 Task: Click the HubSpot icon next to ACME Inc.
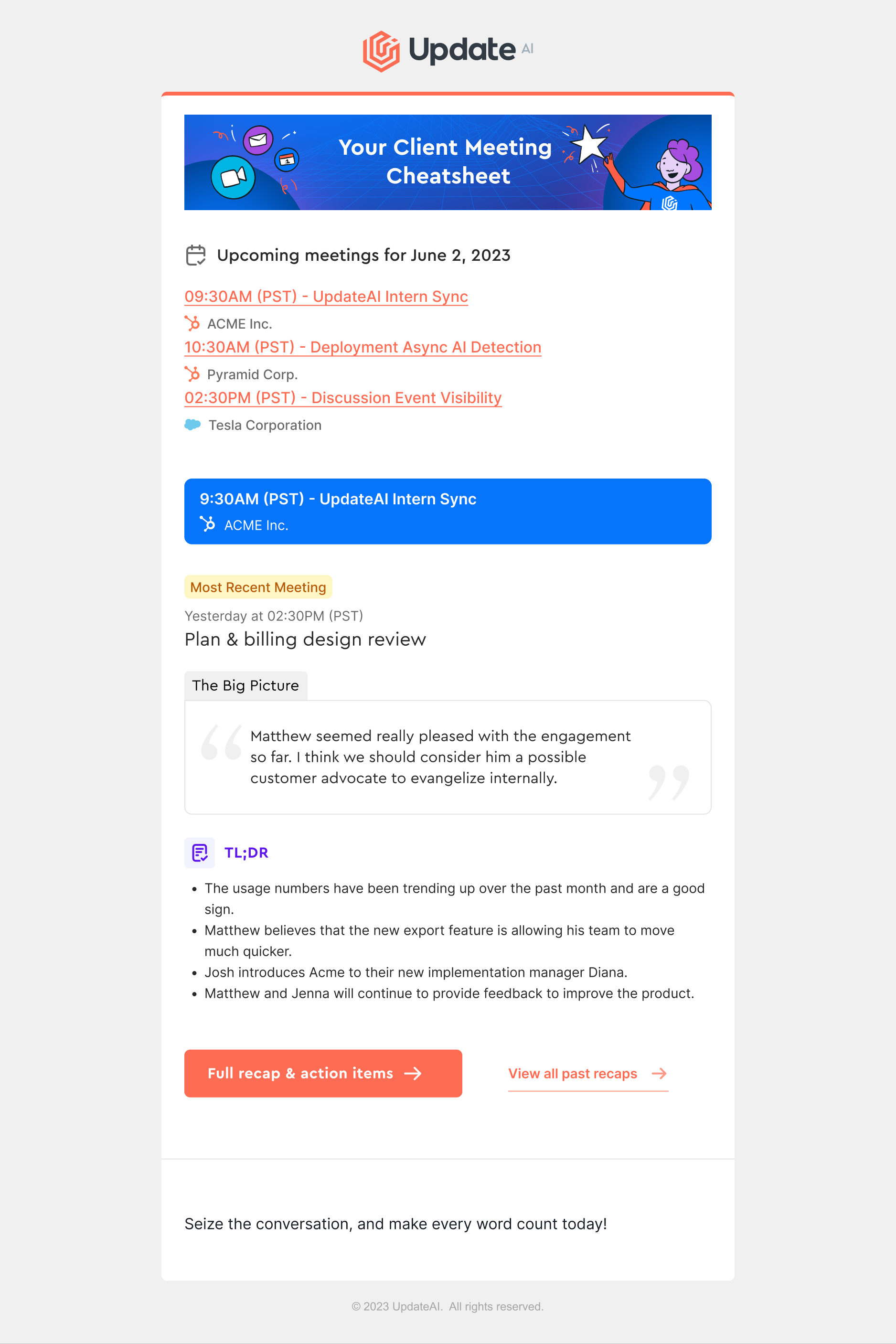click(192, 323)
